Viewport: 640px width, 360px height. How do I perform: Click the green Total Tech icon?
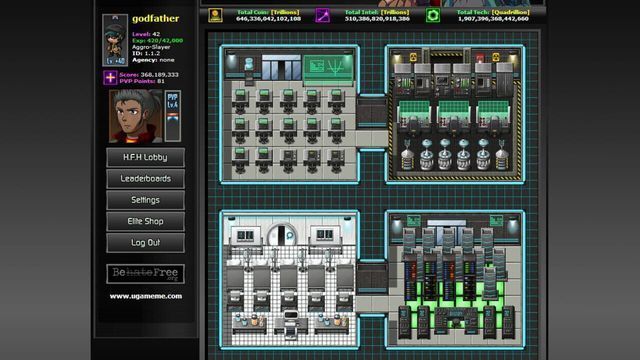pyautogui.click(x=433, y=16)
